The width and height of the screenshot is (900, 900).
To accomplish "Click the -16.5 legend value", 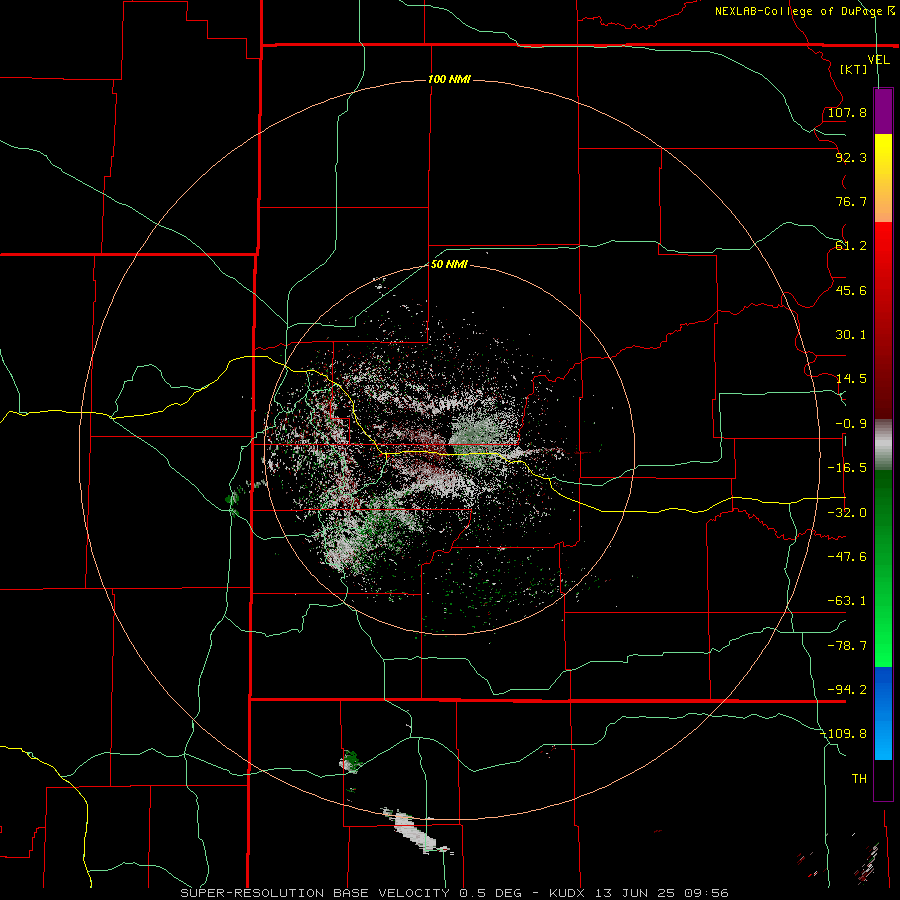I will coord(847,468).
